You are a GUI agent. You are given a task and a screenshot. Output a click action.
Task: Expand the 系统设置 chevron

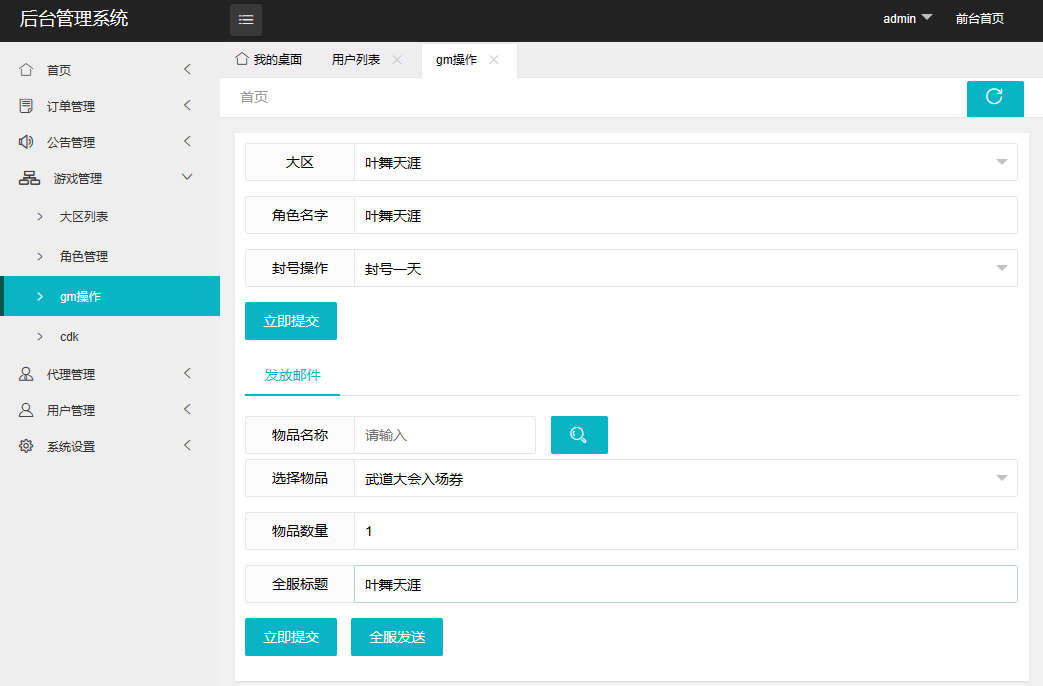pyautogui.click(x=188, y=445)
